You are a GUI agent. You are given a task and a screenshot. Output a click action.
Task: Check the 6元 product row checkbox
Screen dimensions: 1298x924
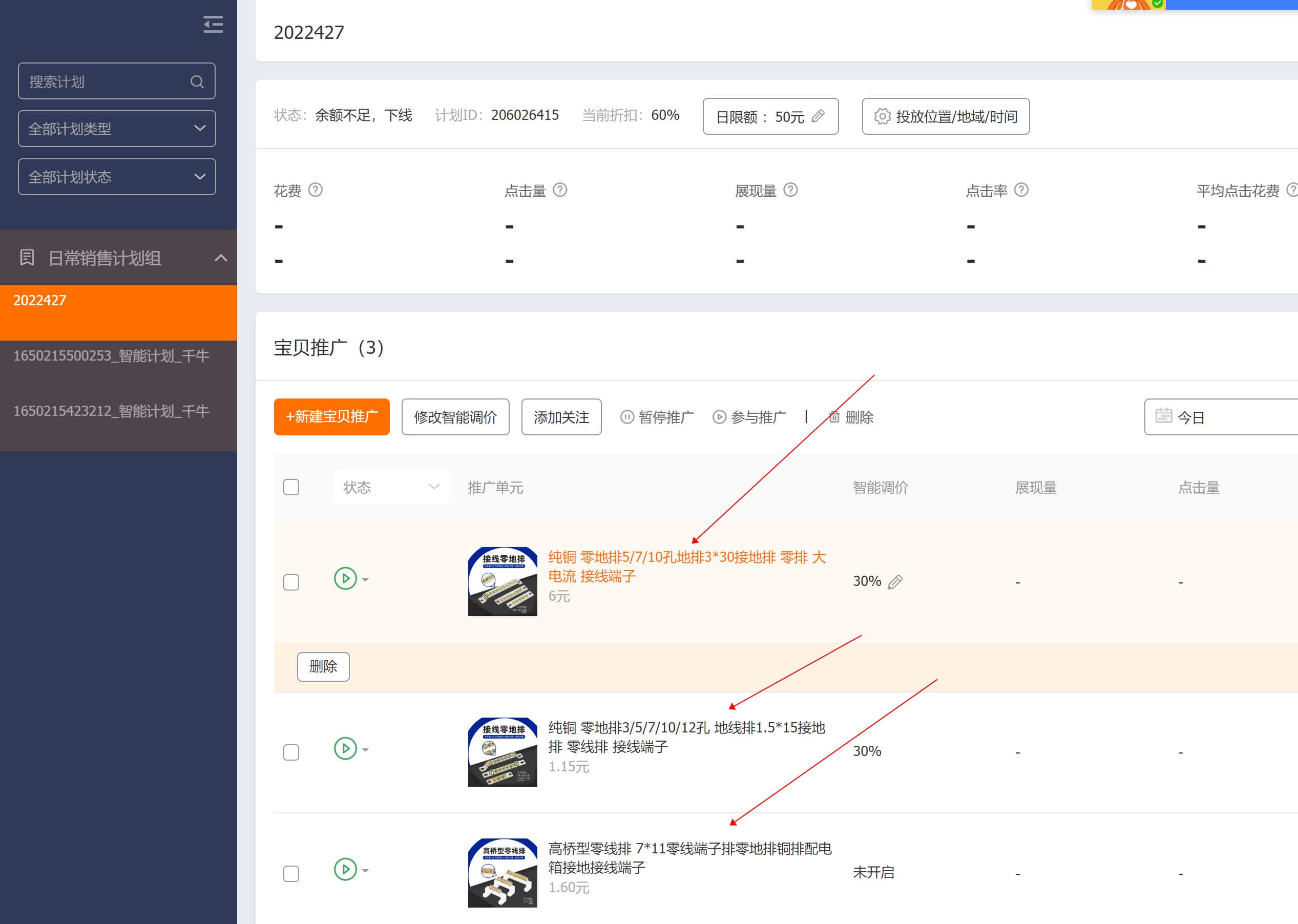pos(291,582)
